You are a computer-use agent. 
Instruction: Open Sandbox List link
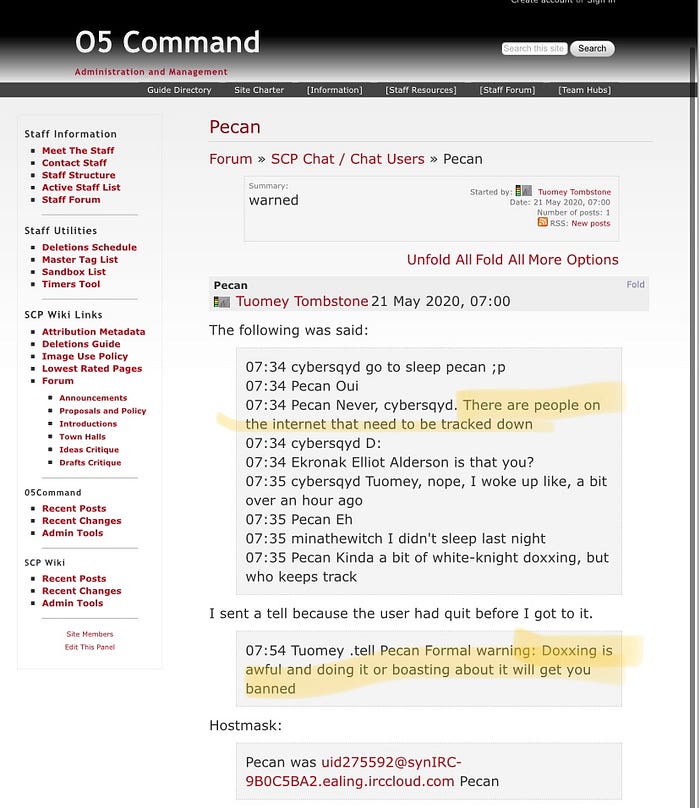(x=74, y=272)
